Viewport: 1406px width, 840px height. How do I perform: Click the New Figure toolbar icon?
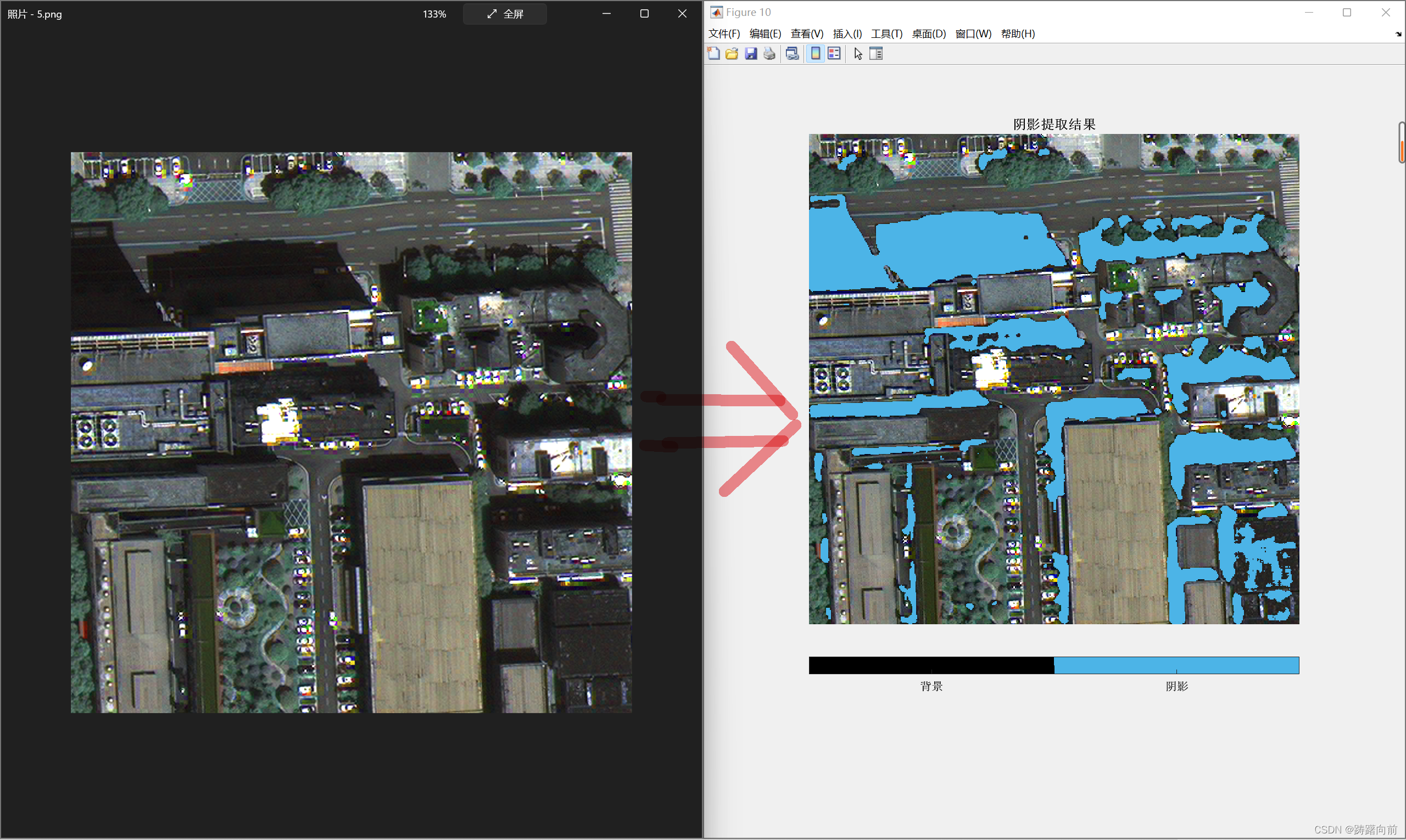713,54
